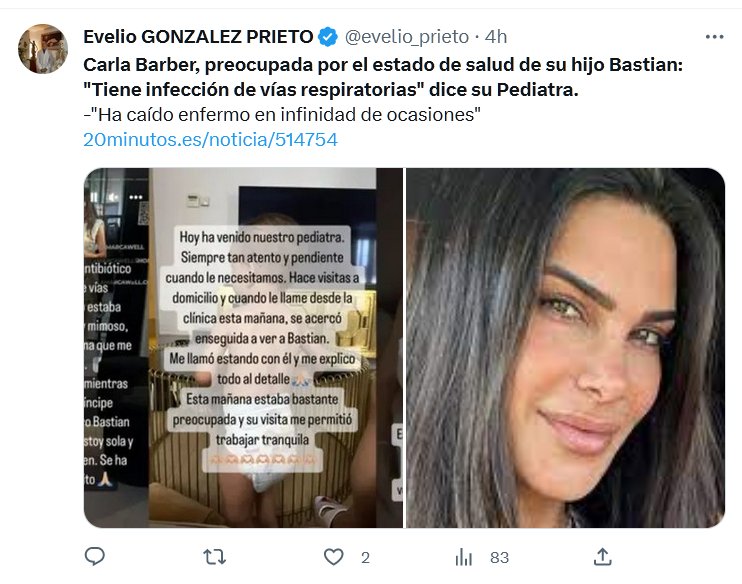Screen dimensions: 742x584
Task: Click the Evelio GONZALEZ PRIETO display name
Action: pyautogui.click(x=198, y=36)
